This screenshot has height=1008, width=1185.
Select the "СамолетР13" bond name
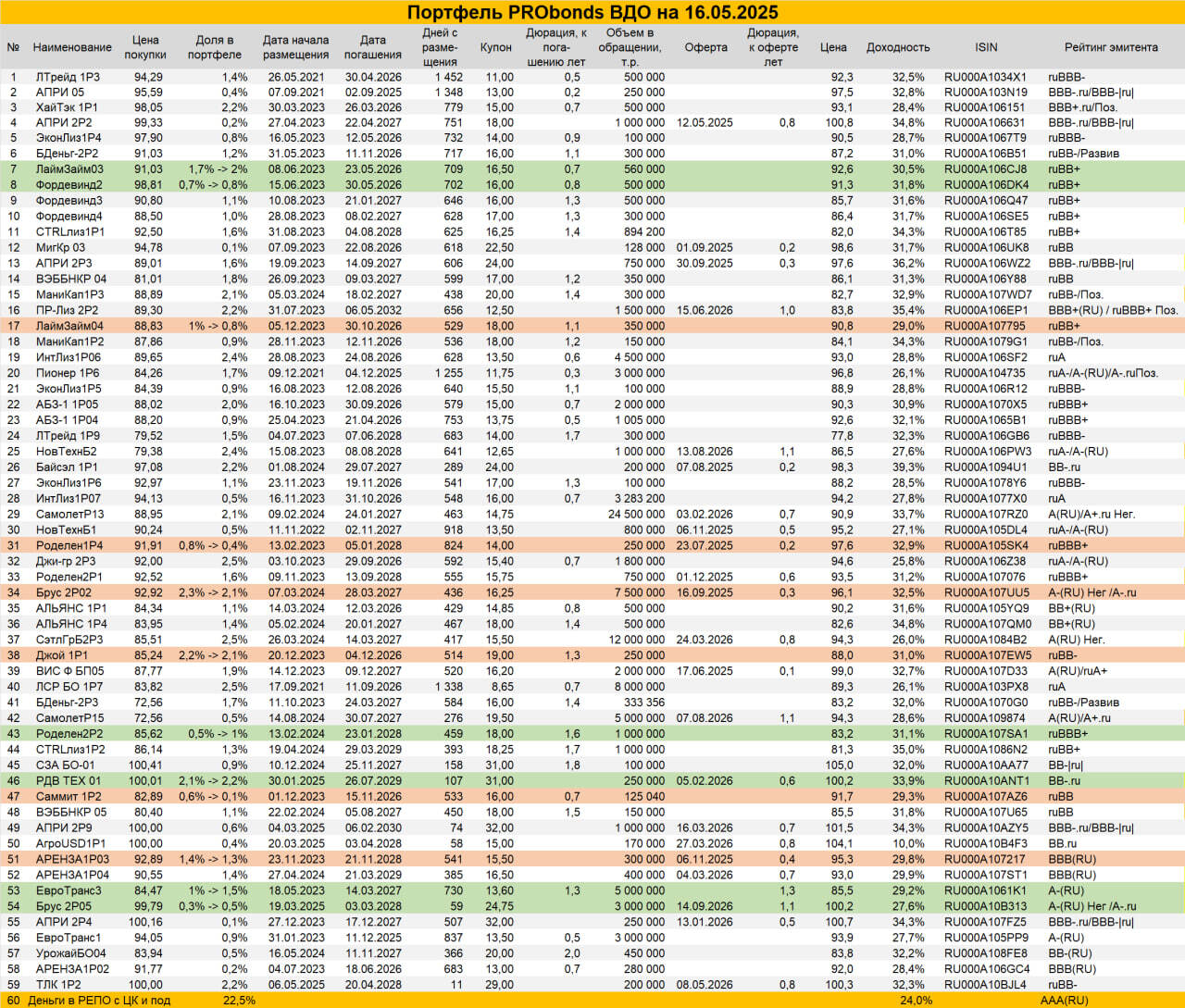tap(69, 515)
